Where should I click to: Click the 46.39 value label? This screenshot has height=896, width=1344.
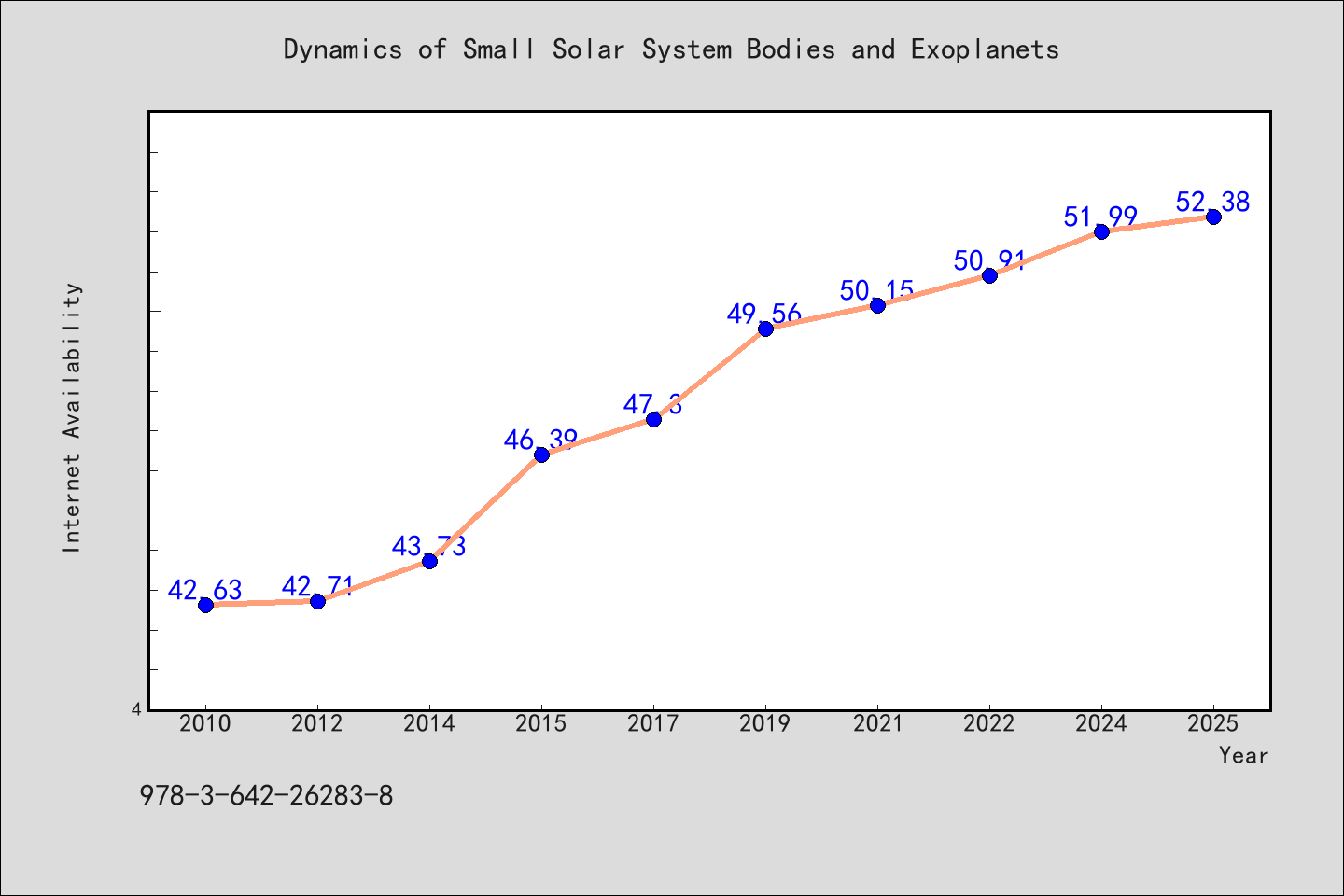pos(541,441)
